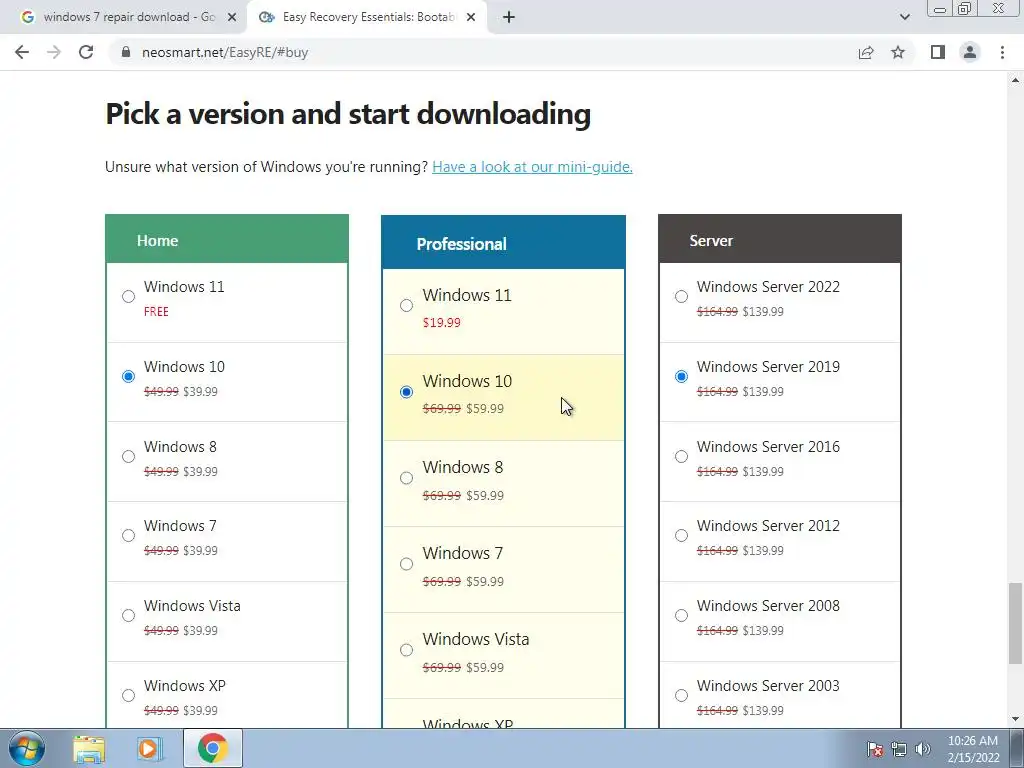
Task: Choose Home Windows 8 radio button
Action: [x=129, y=456]
